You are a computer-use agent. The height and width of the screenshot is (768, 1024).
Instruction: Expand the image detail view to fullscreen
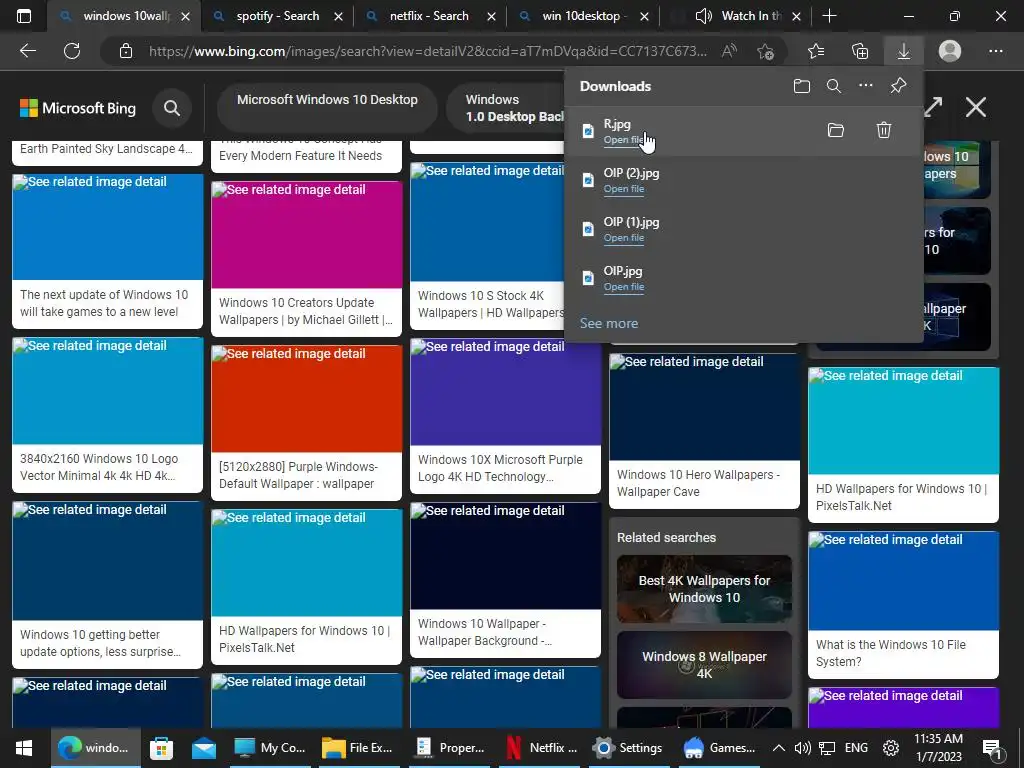tap(933, 108)
